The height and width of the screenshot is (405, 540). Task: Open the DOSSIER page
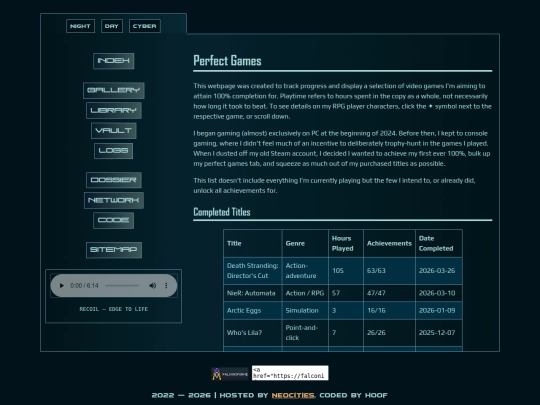[x=114, y=180]
